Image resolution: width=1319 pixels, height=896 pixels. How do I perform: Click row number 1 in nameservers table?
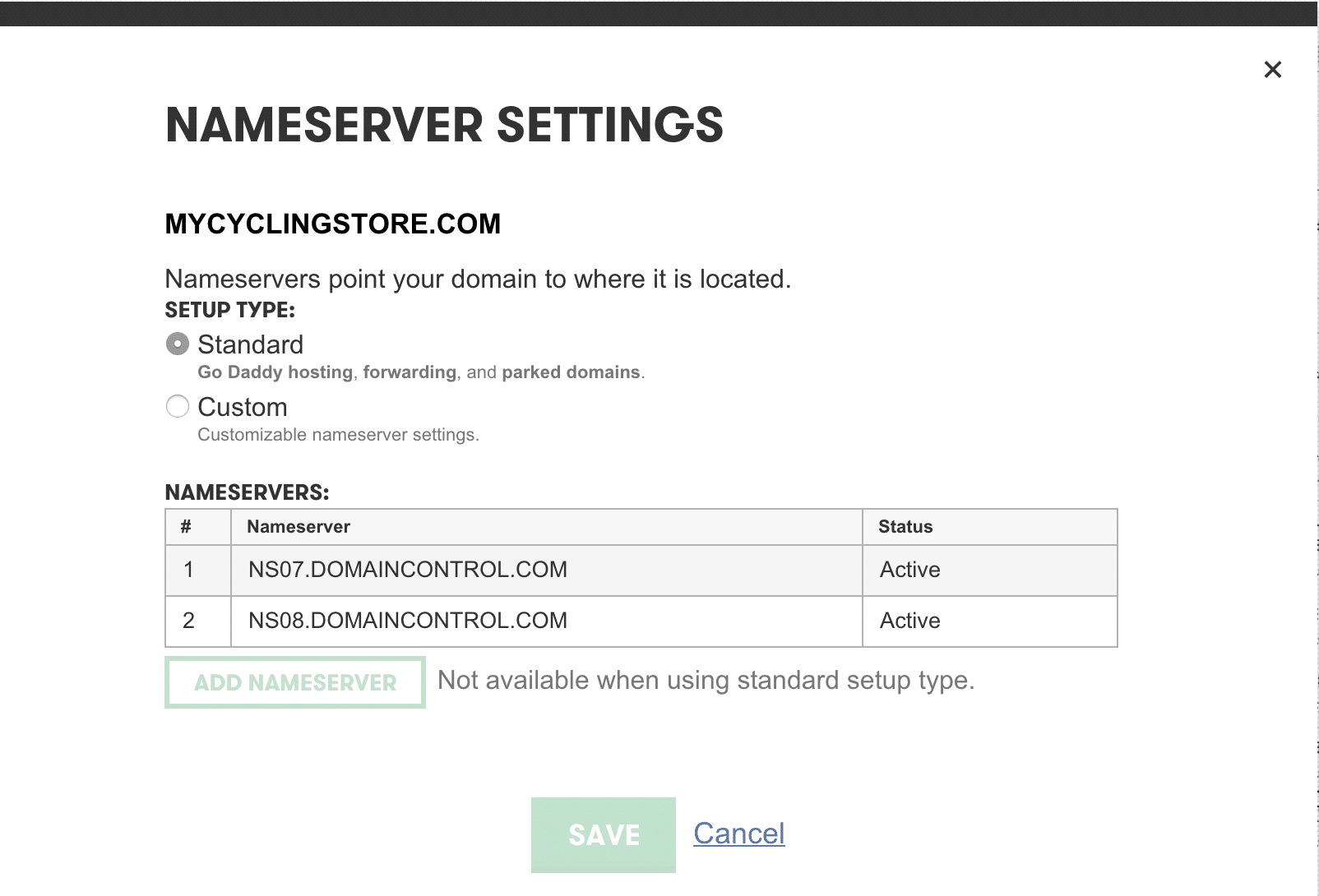click(189, 570)
